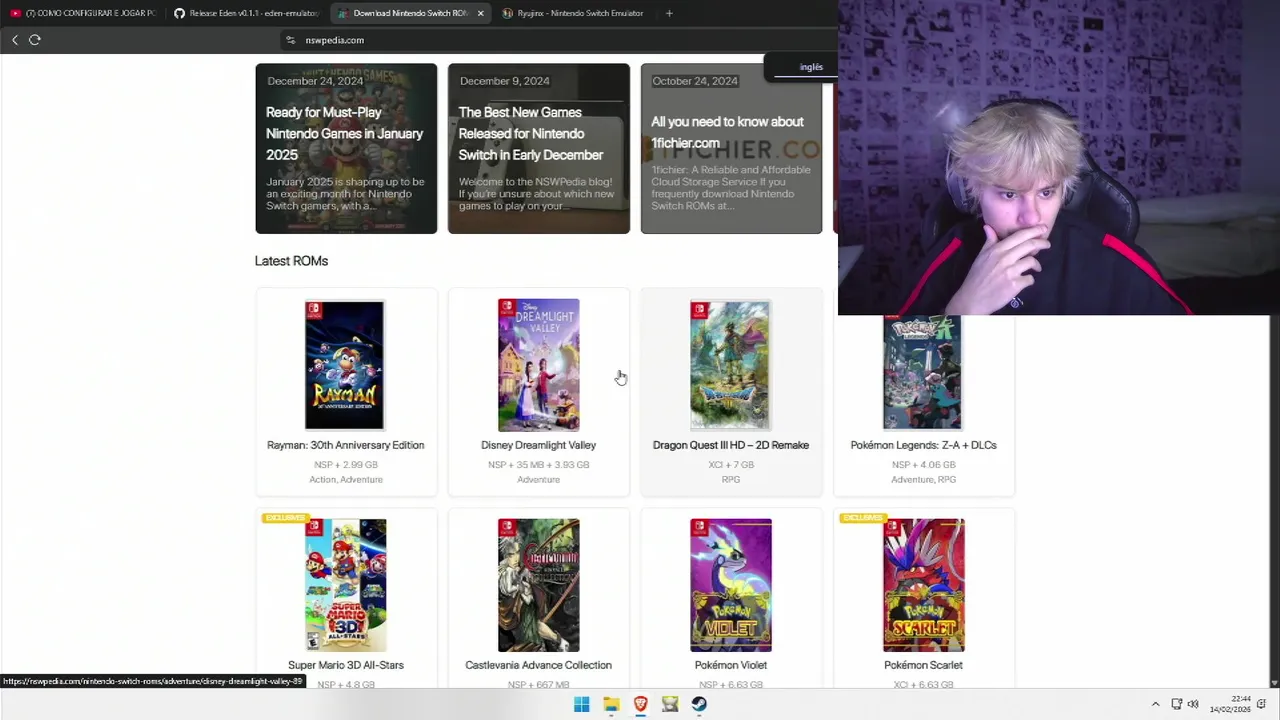Click NSP + 35 MB + 3.93 GB text
Viewport: 1280px width, 720px height.
[538, 465]
